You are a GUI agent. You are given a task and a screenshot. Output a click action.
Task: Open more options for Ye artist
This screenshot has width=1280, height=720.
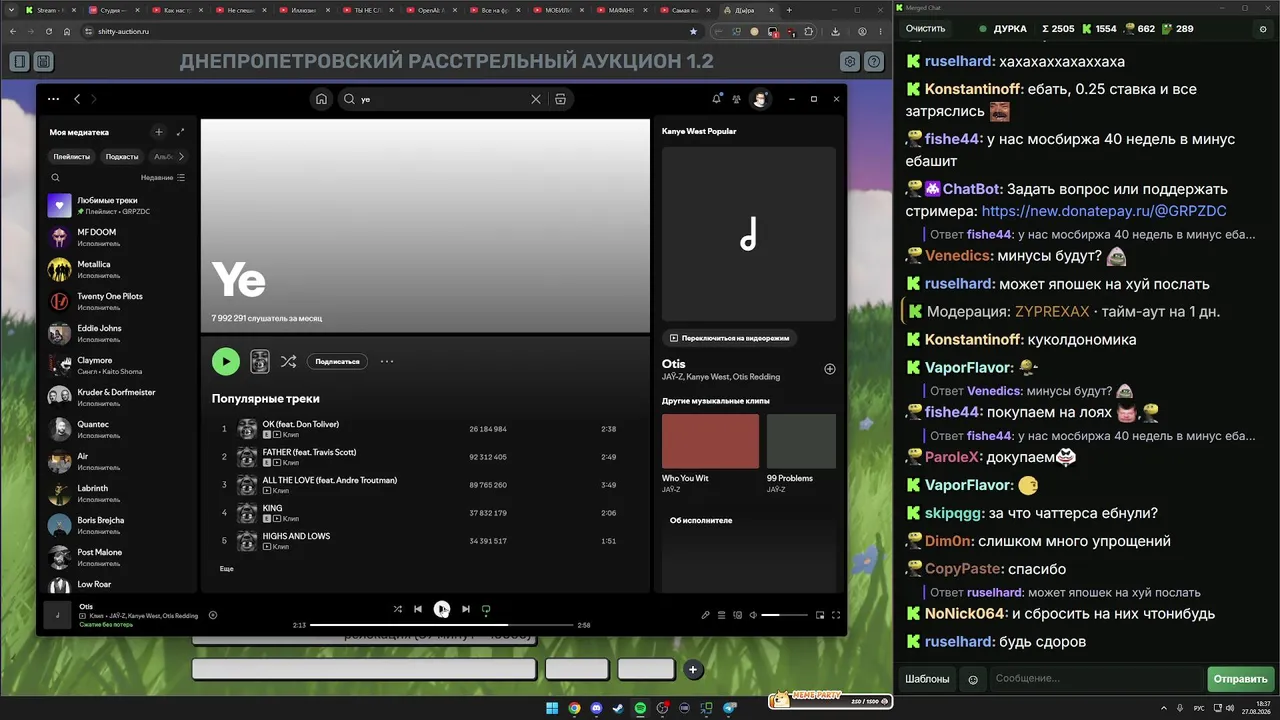[387, 362]
